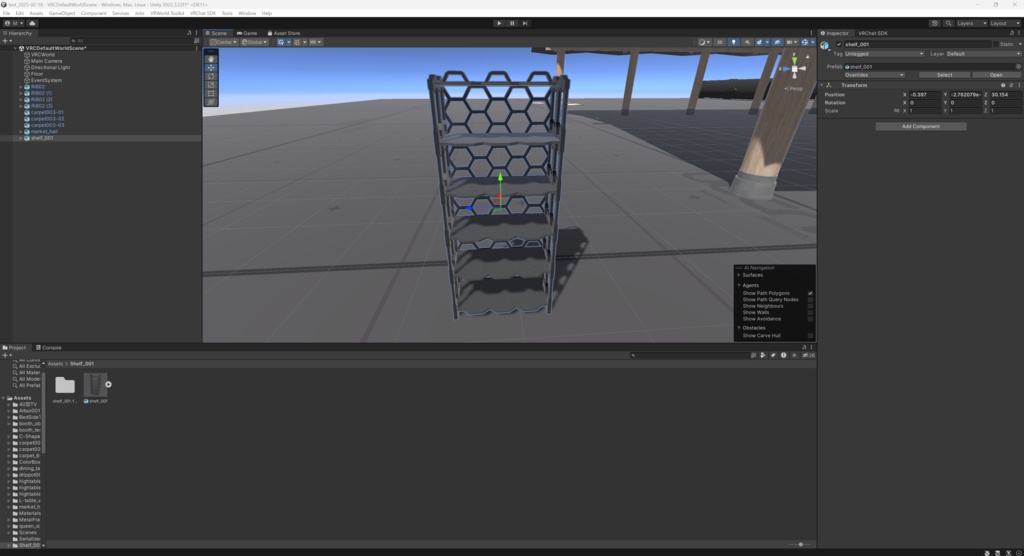The height and width of the screenshot is (556, 1024).
Task: Switch to the VRChat SDK inspector tab
Action: coord(872,33)
